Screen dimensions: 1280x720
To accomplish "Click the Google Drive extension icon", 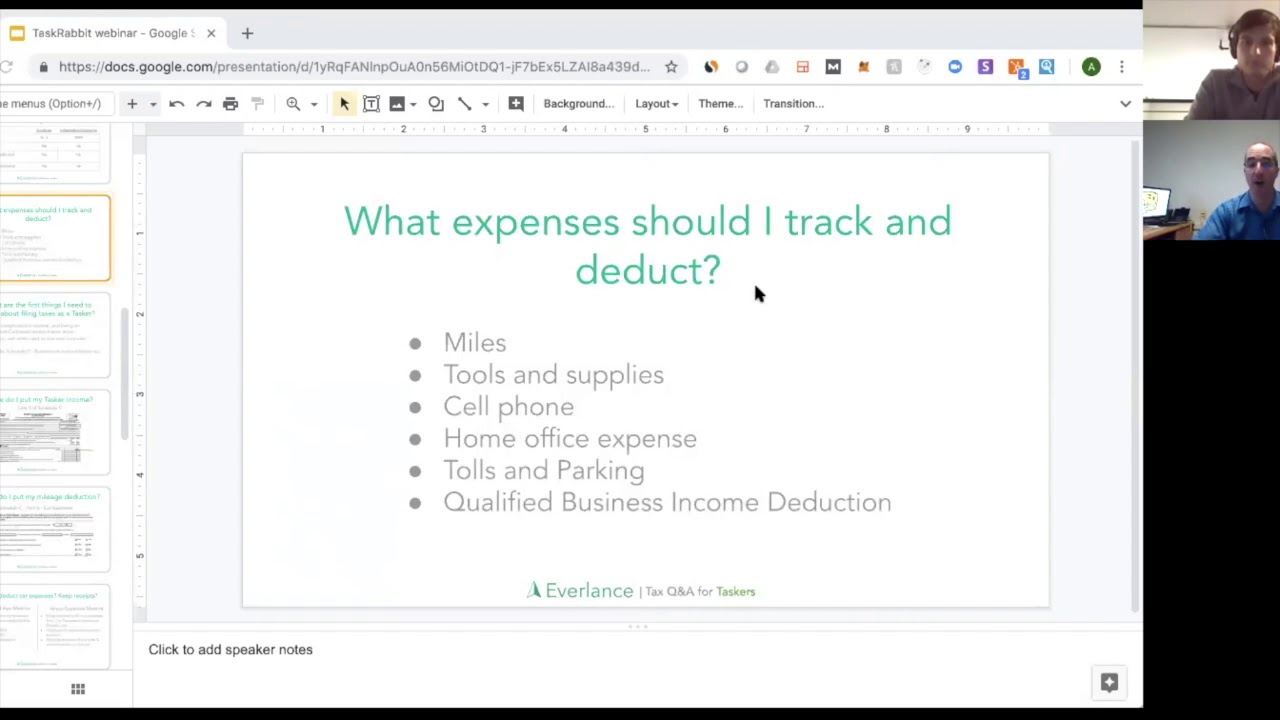I will pyautogui.click(x=772, y=67).
